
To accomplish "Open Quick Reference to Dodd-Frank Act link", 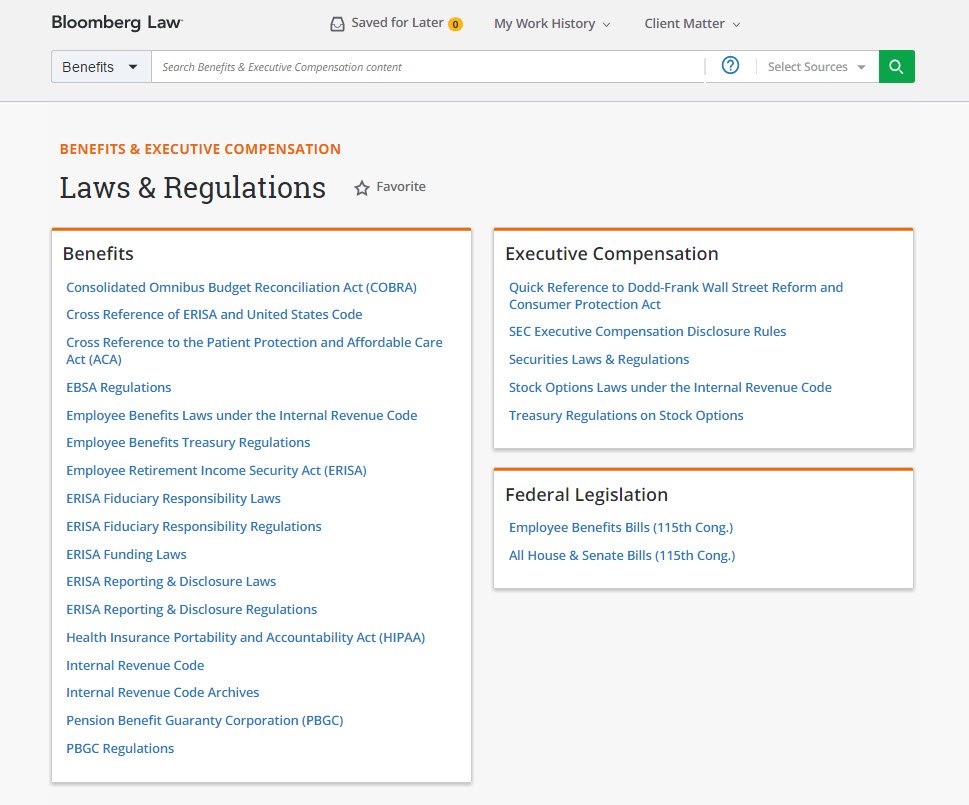I will [x=675, y=296].
